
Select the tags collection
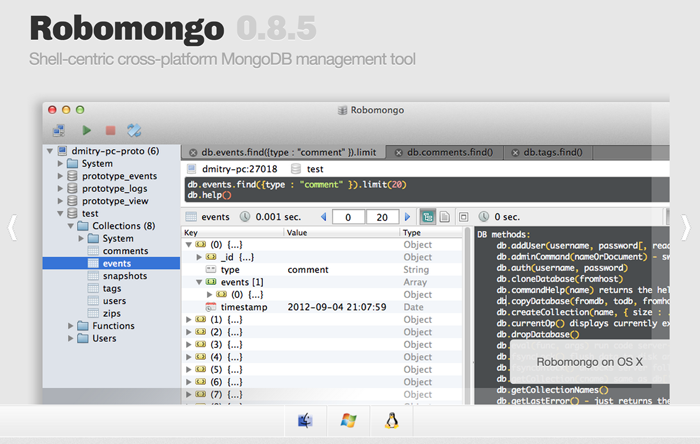(112, 288)
